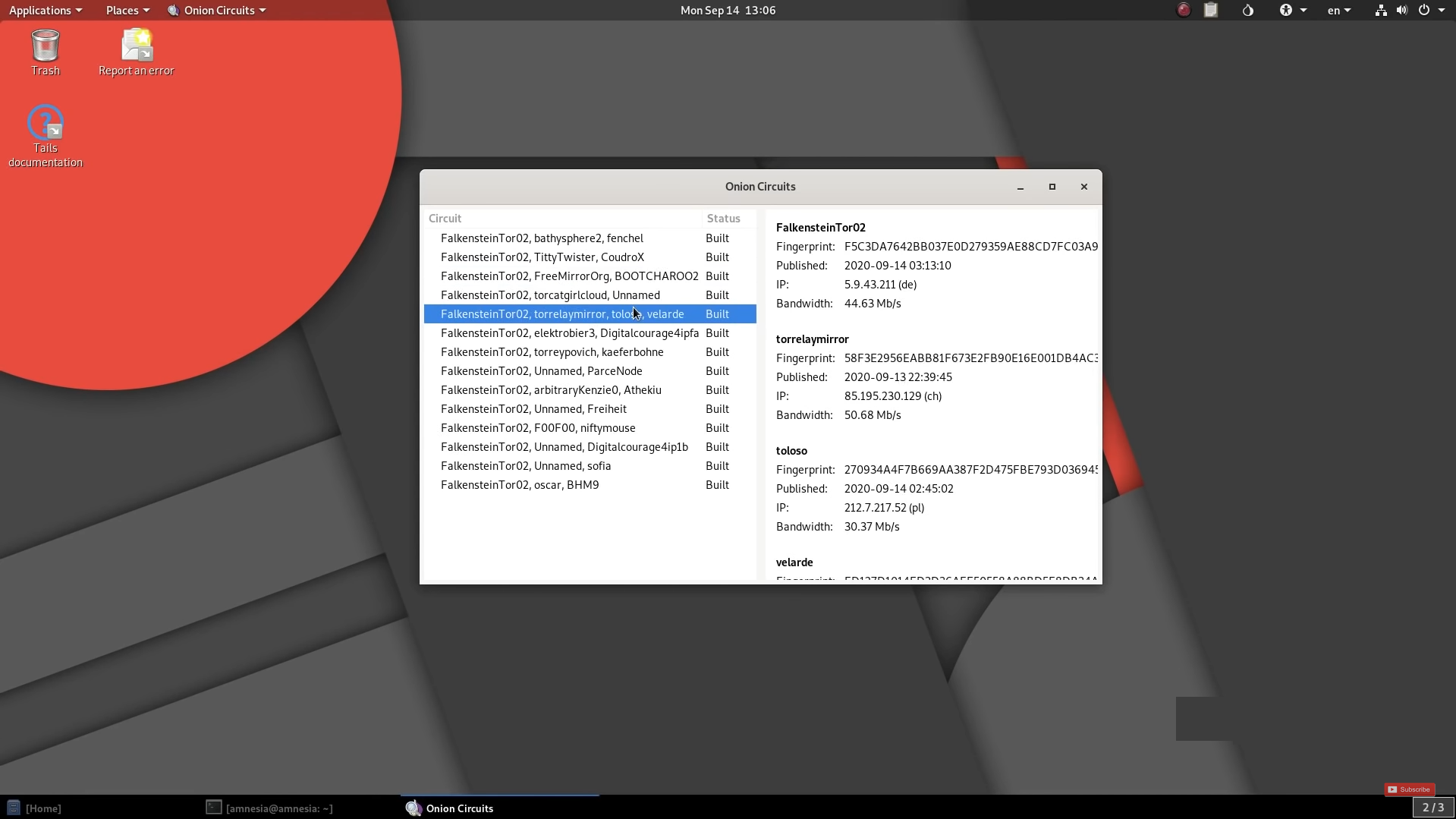
Task: Click the FalkensteinTor02 relay heading
Action: [820, 228]
